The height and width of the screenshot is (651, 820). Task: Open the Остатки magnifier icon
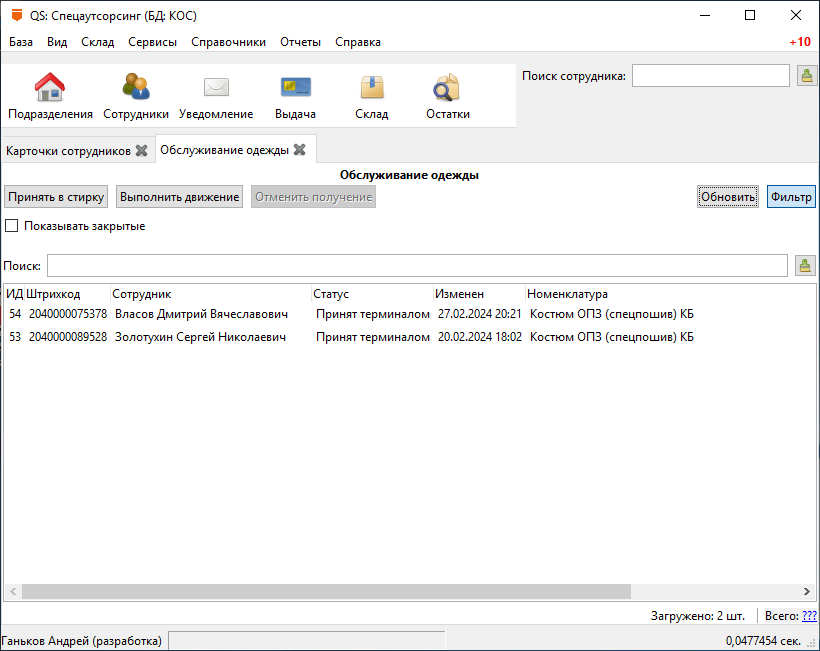[x=447, y=88]
